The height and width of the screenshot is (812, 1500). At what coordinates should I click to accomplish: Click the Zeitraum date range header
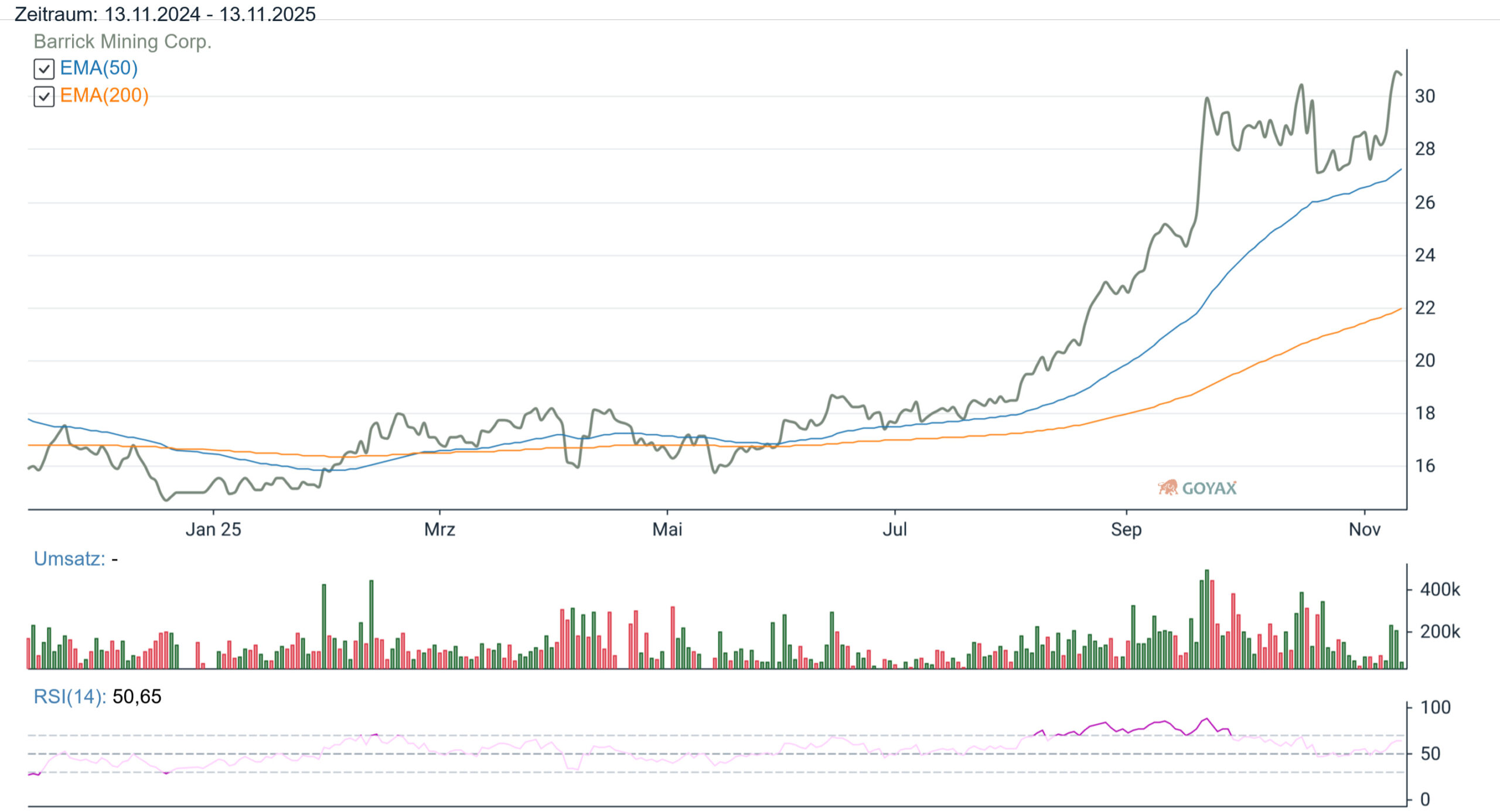coord(165,13)
